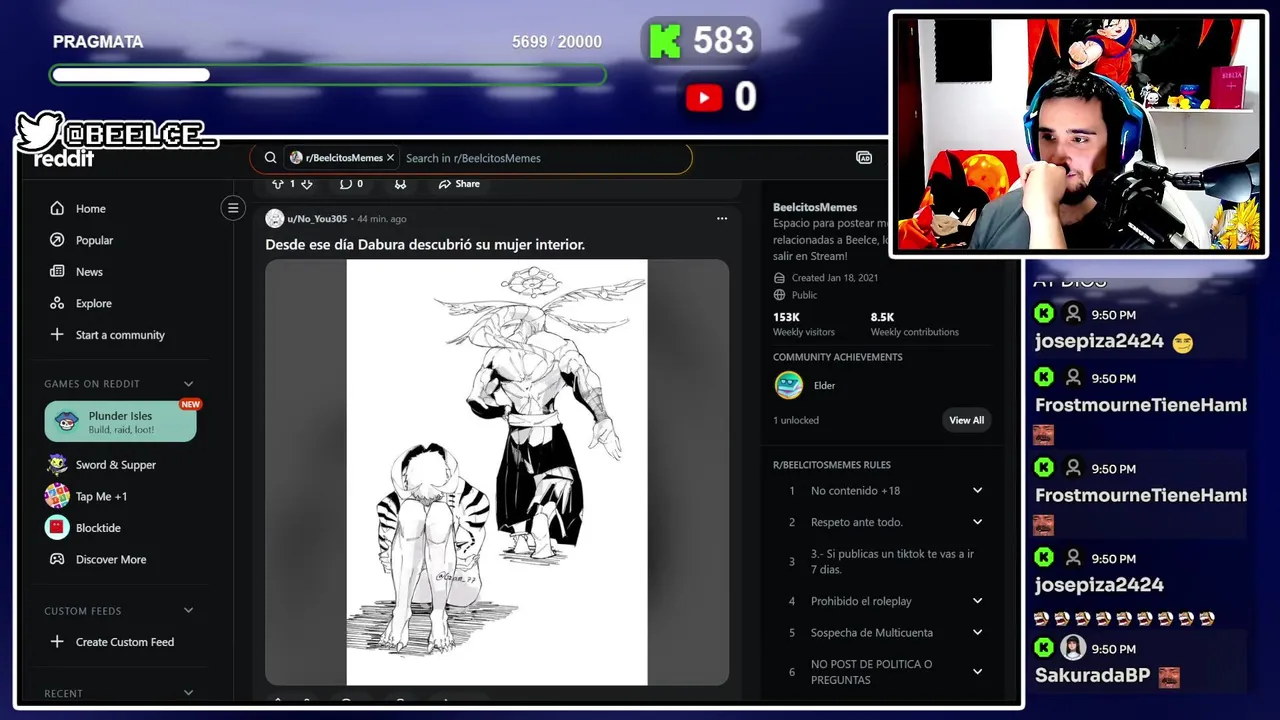Click rule 3 about publishing a tiktok

pyautogui.click(x=892, y=561)
